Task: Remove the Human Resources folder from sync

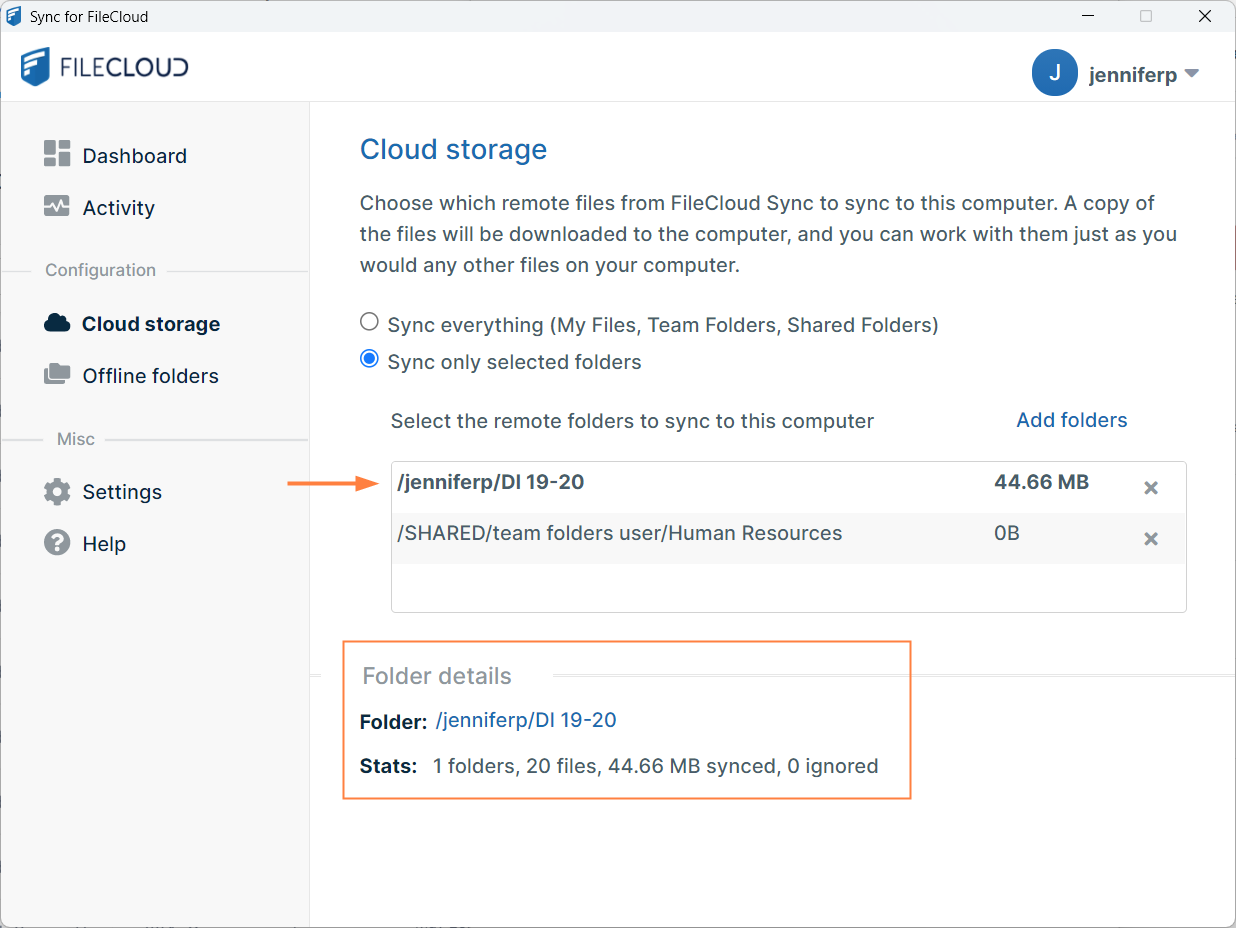Action: click(1151, 539)
